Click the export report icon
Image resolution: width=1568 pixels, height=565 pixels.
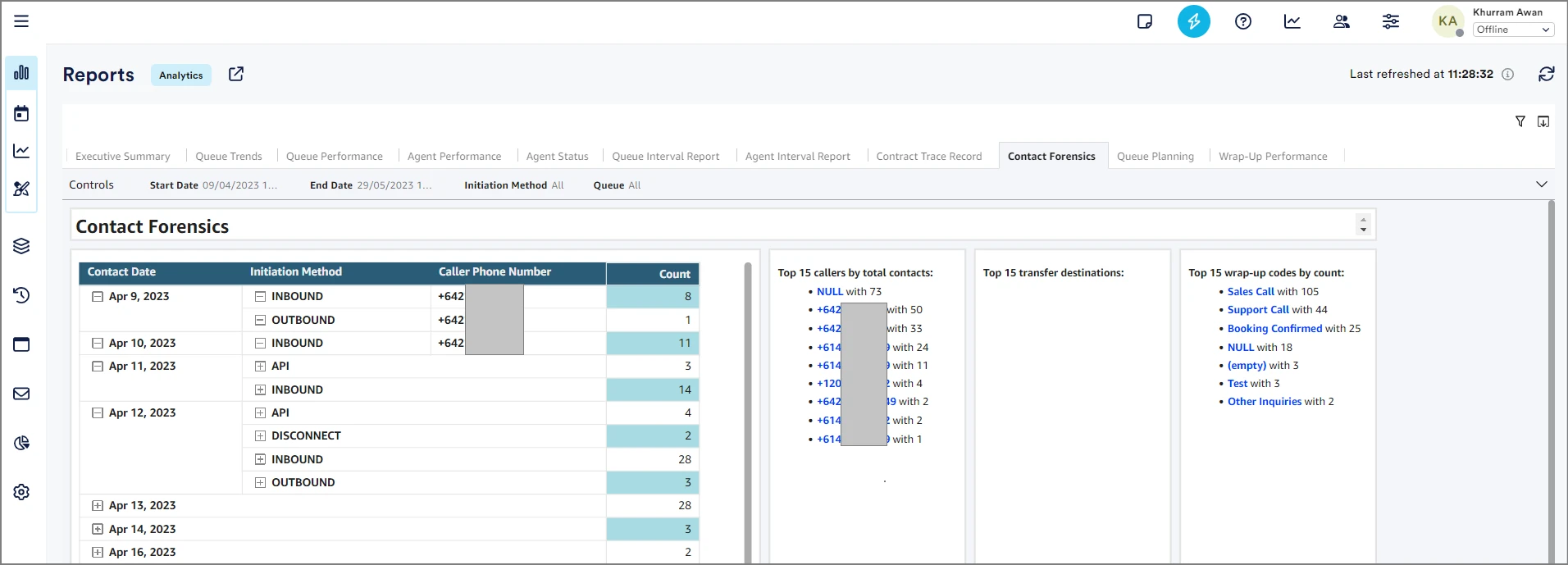pos(1543,121)
